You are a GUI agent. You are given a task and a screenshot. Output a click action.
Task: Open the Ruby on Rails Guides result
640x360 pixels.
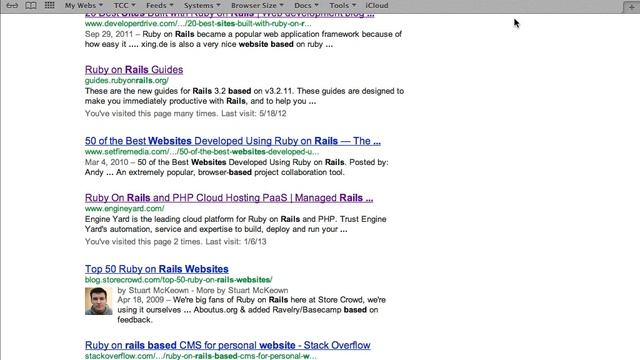coord(134,70)
